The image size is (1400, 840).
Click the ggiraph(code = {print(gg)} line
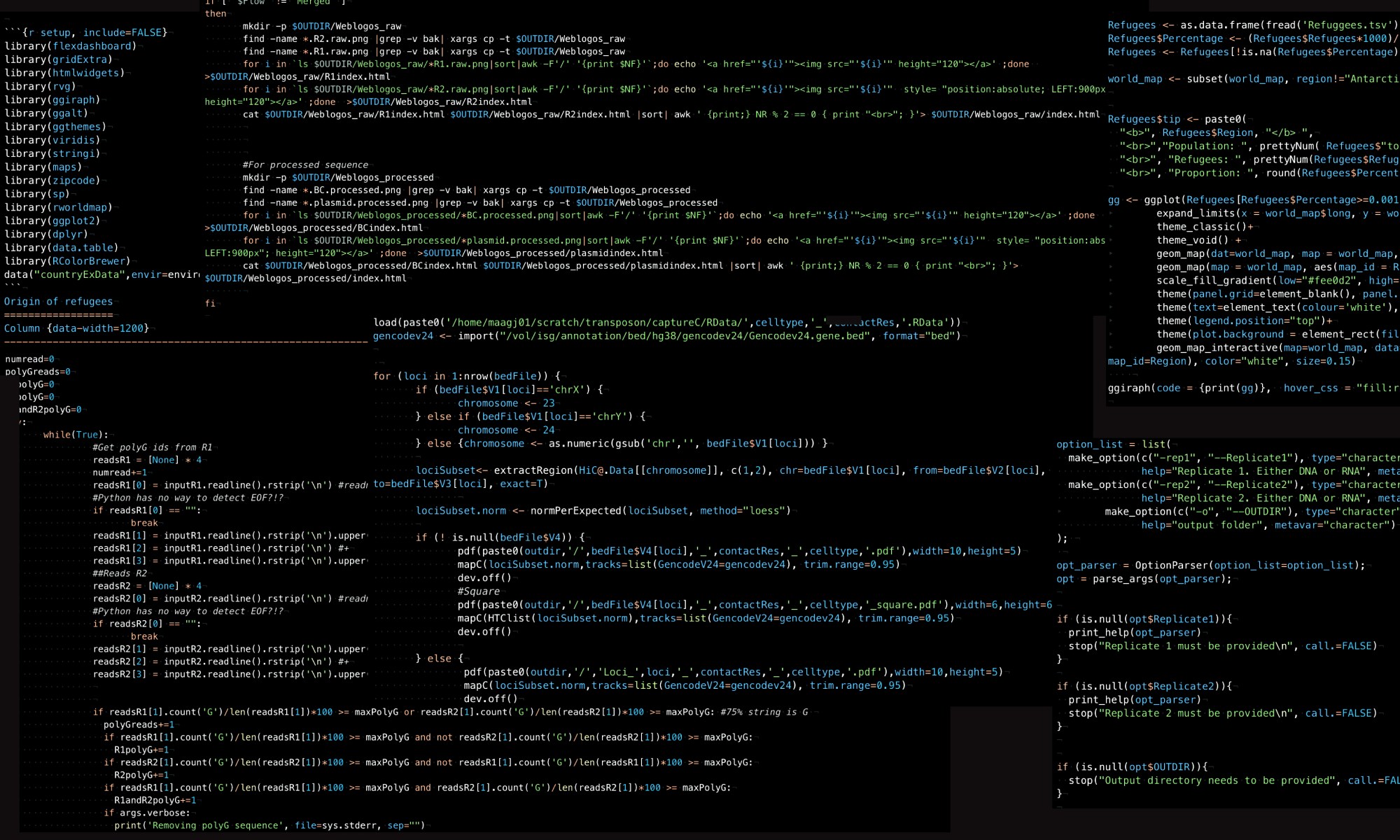pyautogui.click(x=1189, y=388)
